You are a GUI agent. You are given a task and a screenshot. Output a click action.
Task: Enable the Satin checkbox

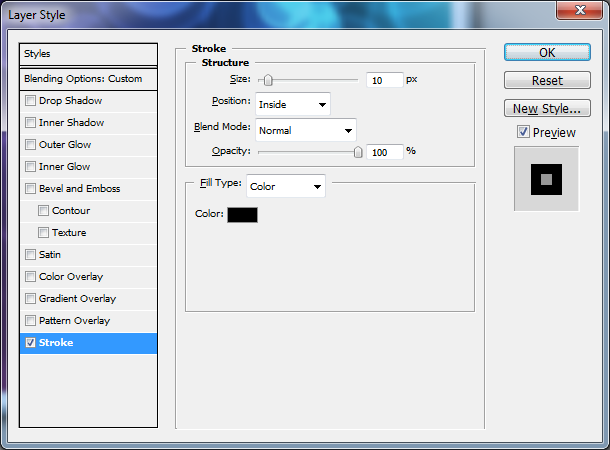(x=30, y=255)
